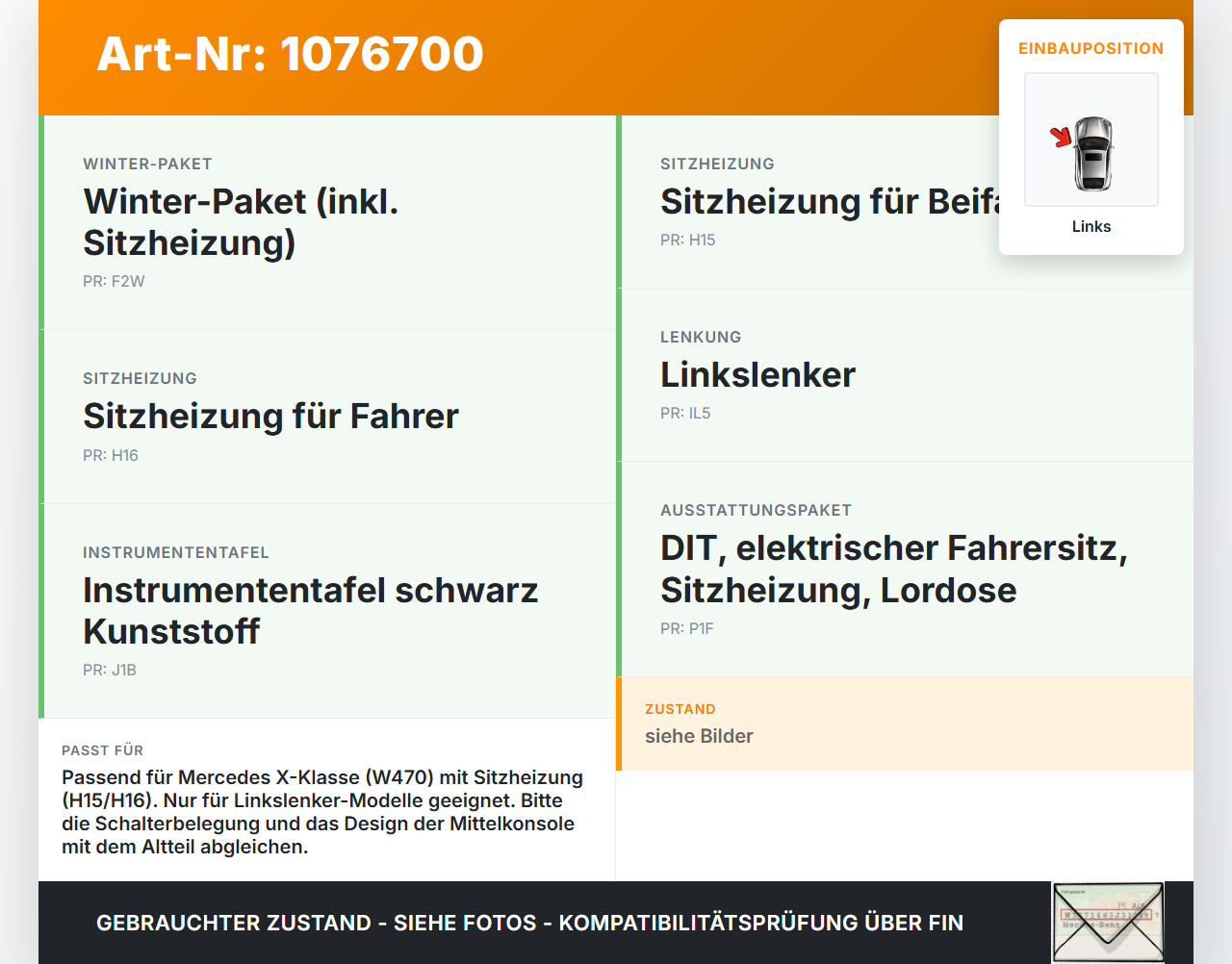Click the PR: H16 code
This screenshot has height=964, width=1232.
111,455
